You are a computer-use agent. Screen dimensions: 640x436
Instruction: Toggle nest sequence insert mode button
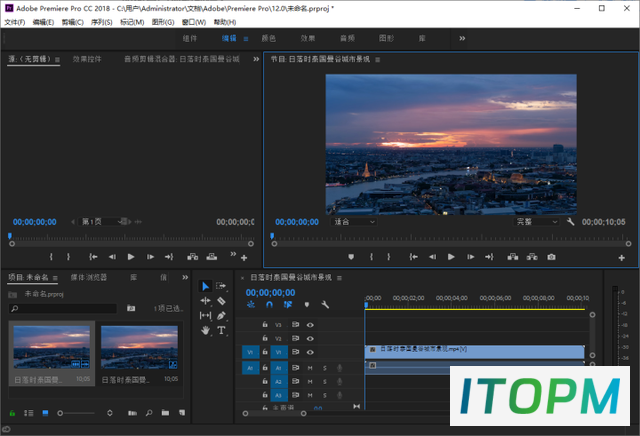(251, 305)
